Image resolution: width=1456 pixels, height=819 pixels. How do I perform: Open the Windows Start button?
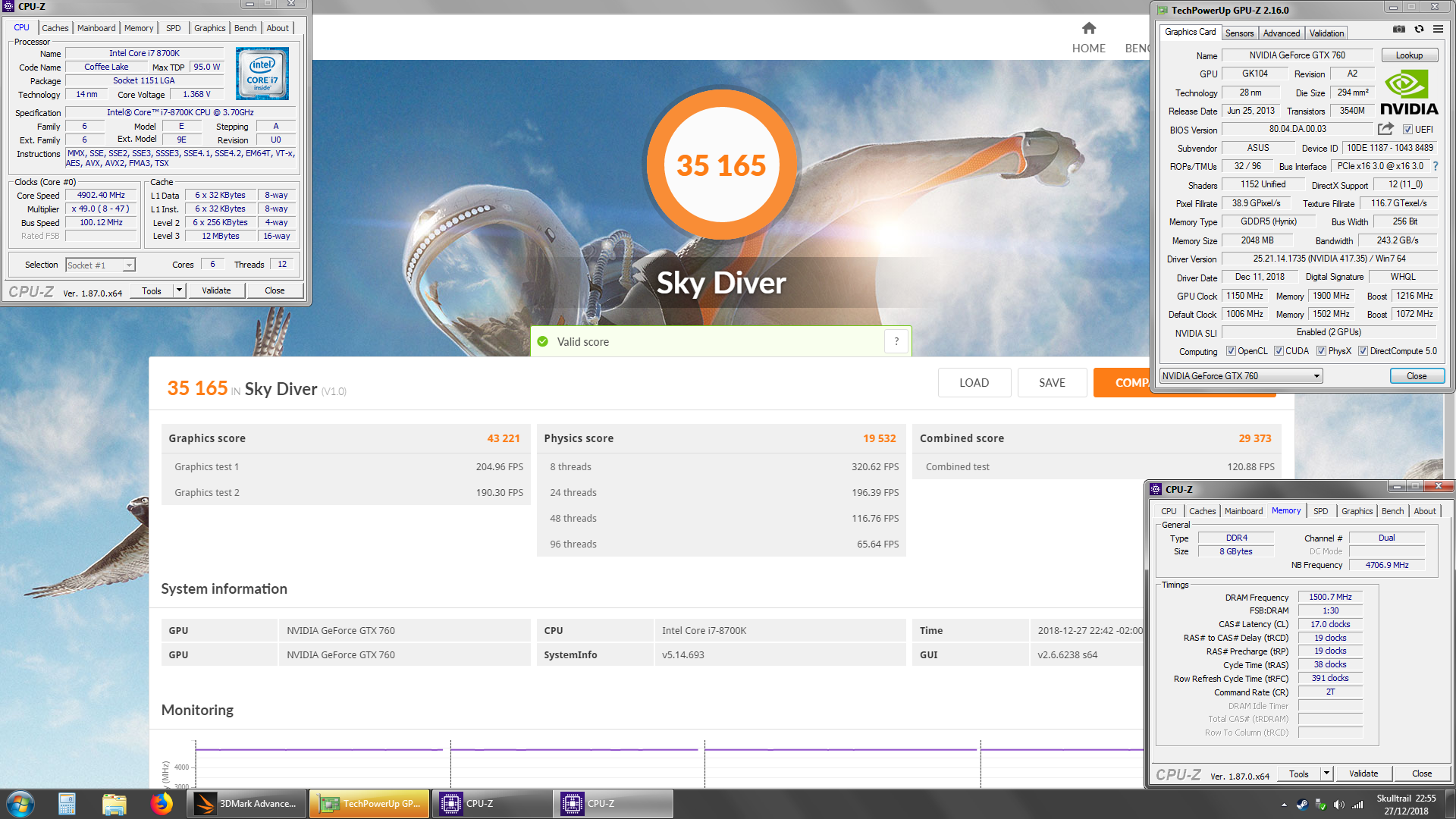(x=20, y=804)
